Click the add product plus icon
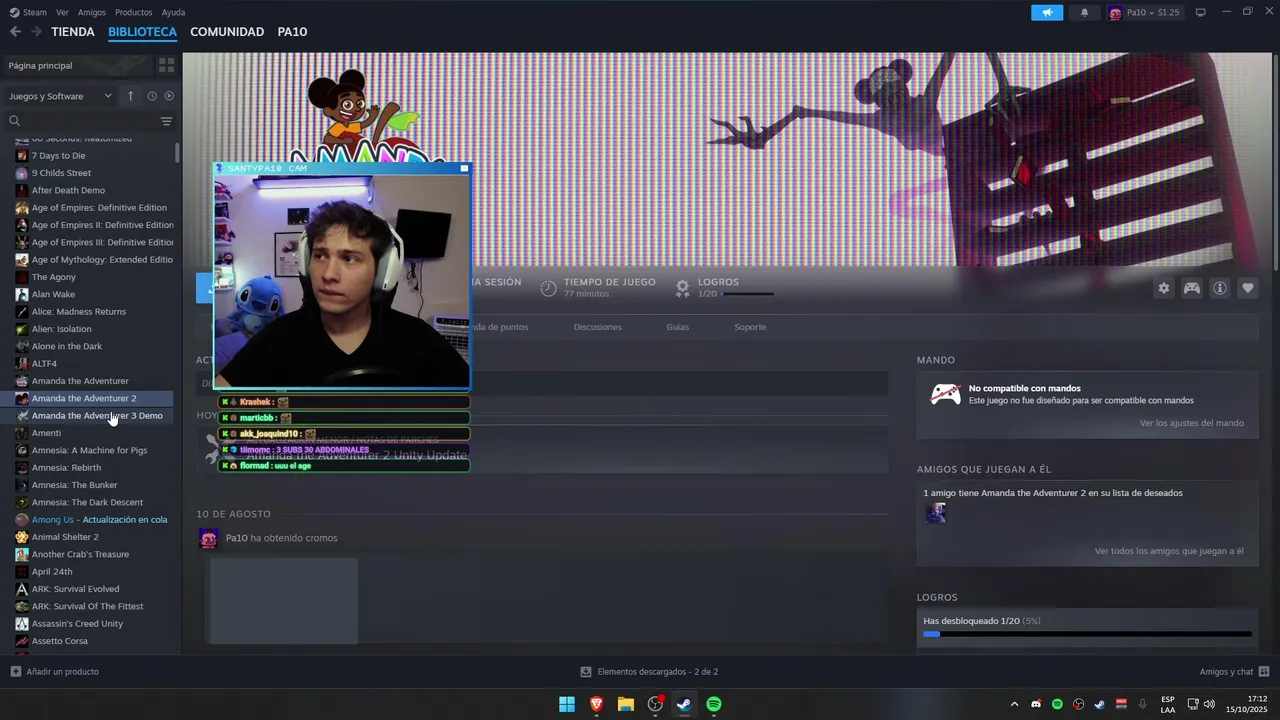Image resolution: width=1280 pixels, height=720 pixels. click(15, 672)
